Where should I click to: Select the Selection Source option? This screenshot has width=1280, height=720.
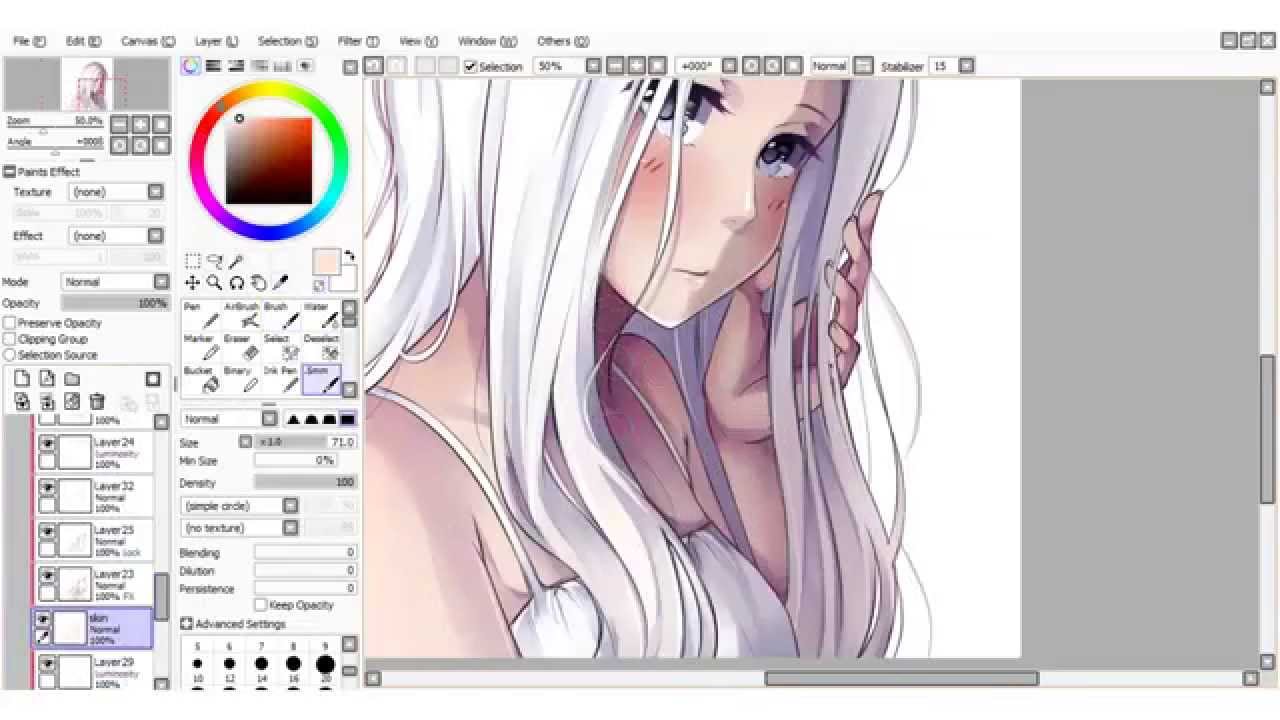(x=10, y=355)
